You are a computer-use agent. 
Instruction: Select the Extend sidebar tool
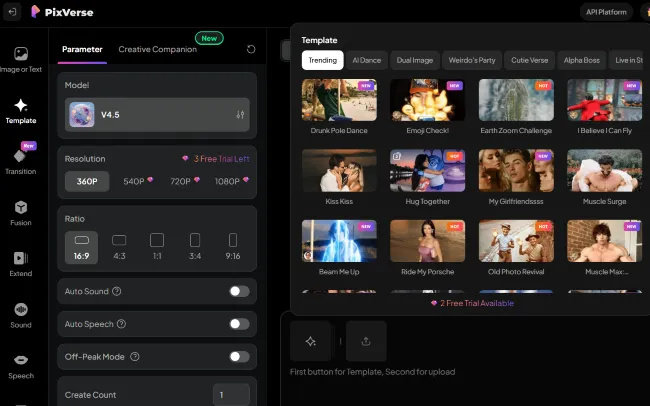(21, 264)
